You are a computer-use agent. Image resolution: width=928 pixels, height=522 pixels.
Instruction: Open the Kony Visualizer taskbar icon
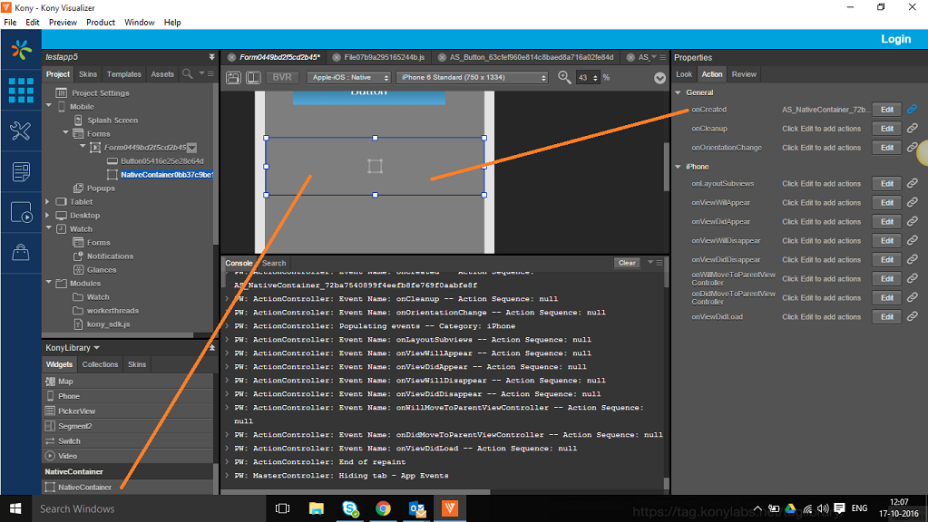[x=450, y=508]
